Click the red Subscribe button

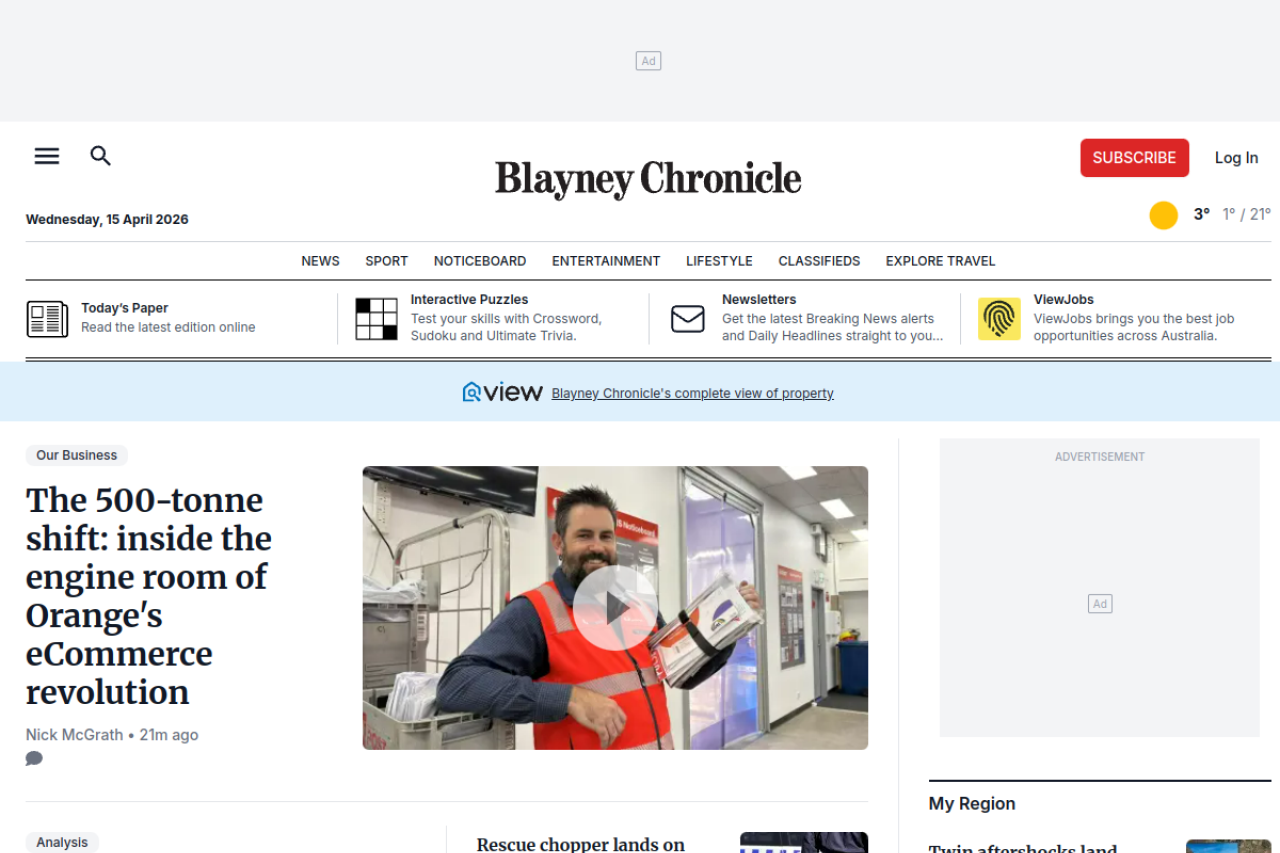pos(1134,158)
